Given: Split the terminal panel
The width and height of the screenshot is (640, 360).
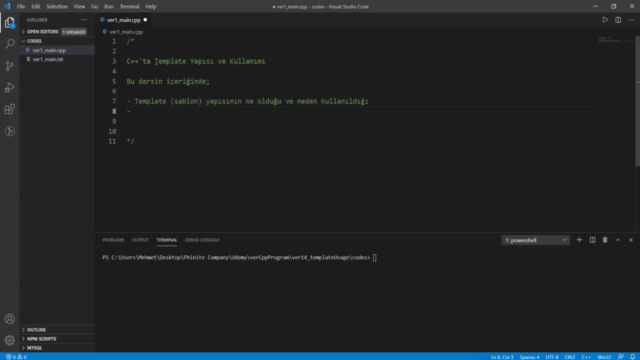Looking at the screenshot, I should click(592, 240).
